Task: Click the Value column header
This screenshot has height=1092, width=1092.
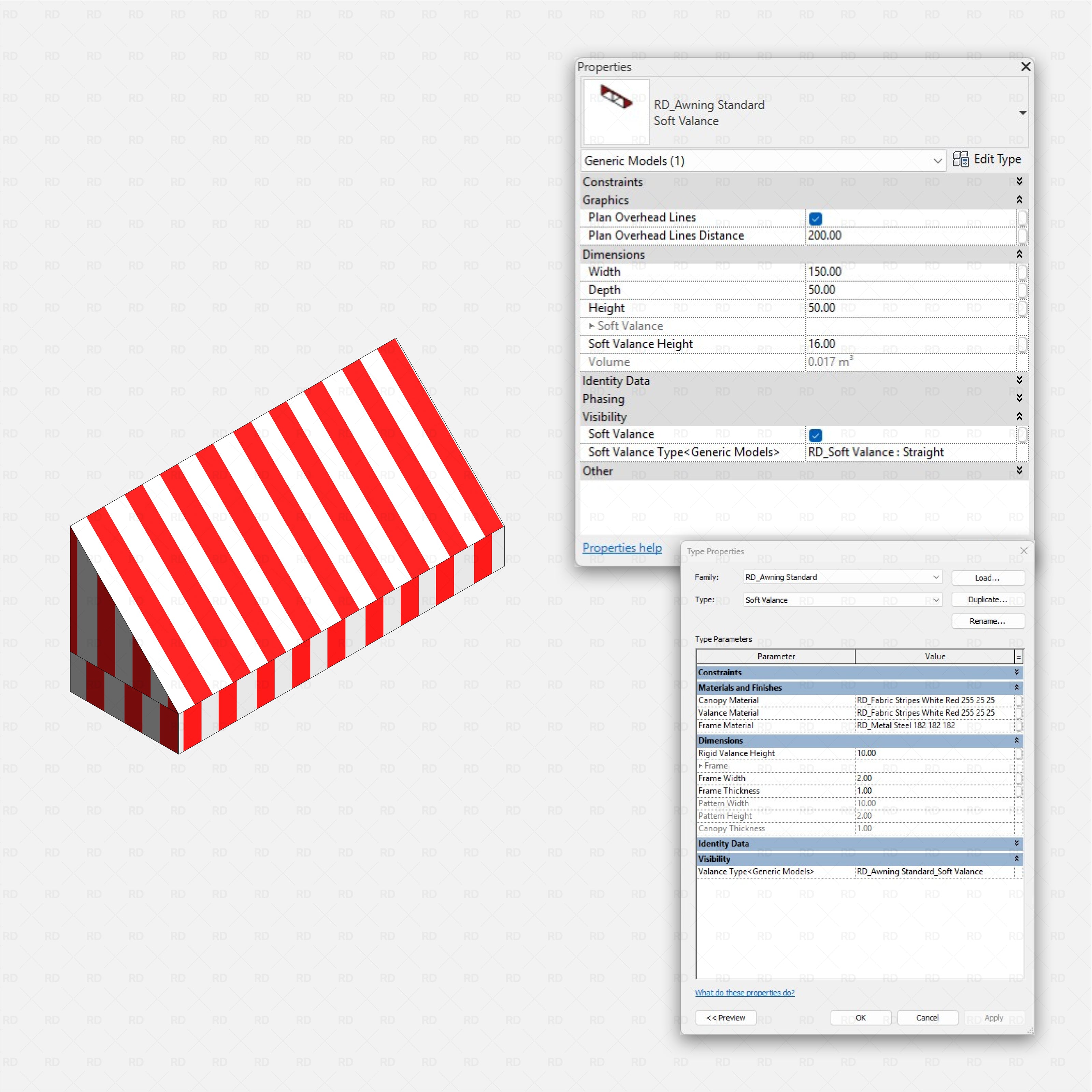Action: click(x=935, y=657)
